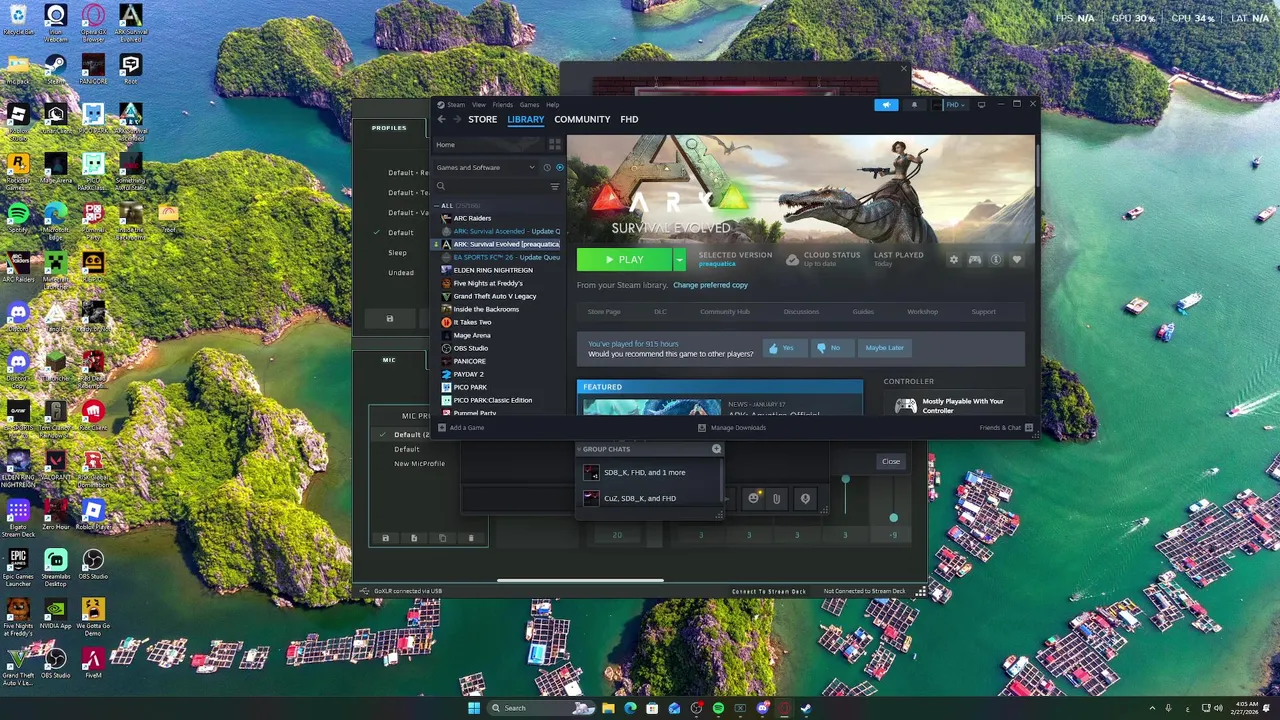Click Steam announcements megaphone icon

[886, 104]
